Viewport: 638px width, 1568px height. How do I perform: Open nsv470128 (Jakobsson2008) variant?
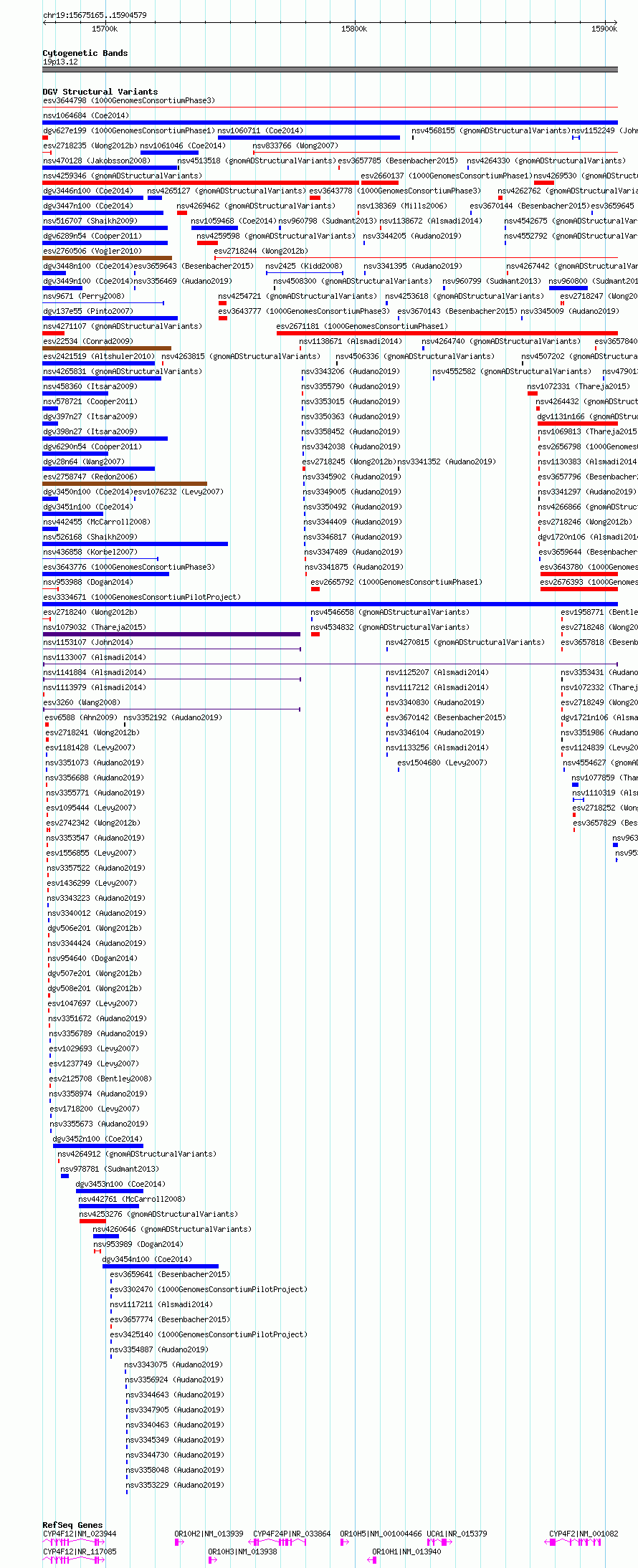click(x=97, y=161)
